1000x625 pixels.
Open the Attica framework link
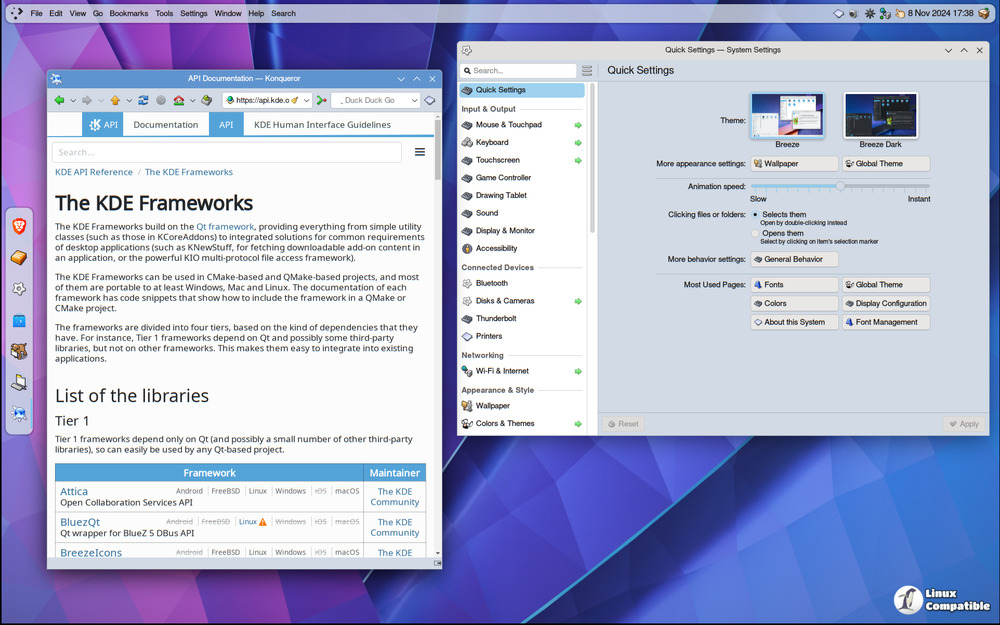point(74,492)
